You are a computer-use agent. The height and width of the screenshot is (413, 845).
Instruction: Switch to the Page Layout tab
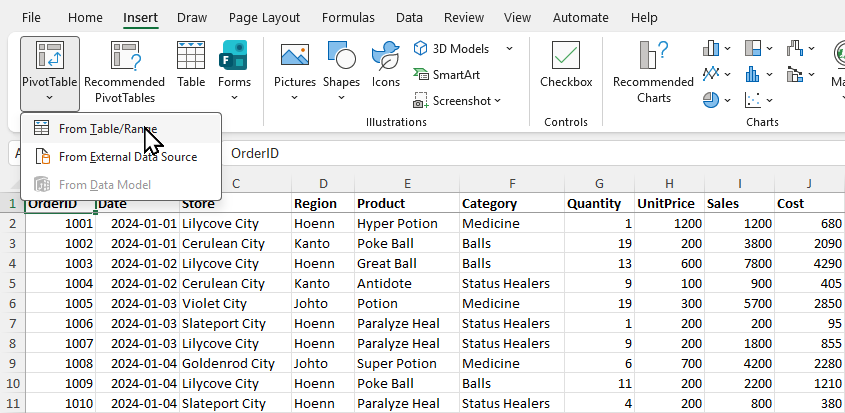264,17
